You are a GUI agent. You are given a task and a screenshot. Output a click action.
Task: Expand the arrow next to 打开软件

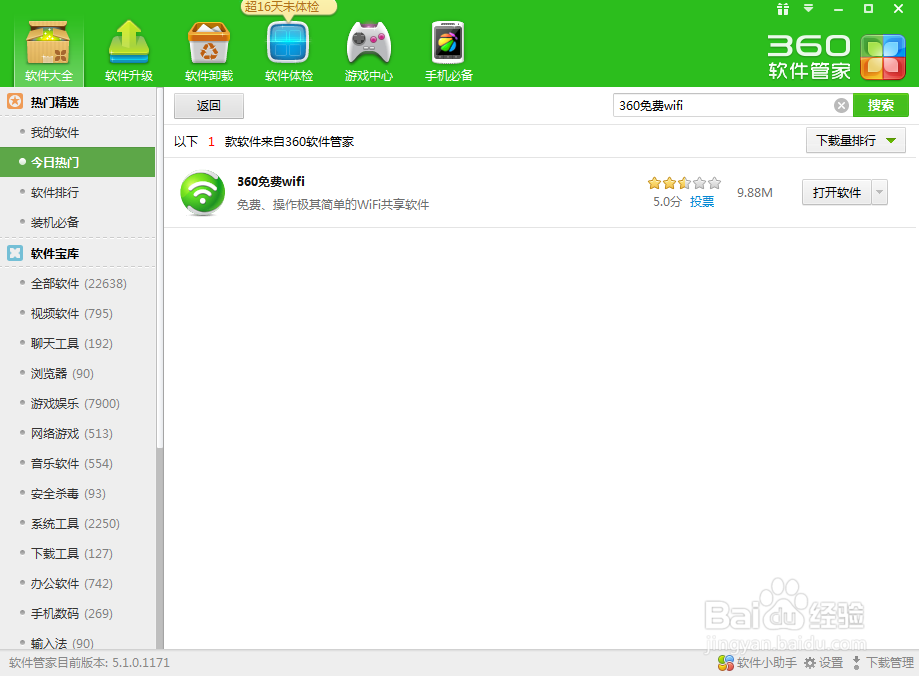point(879,192)
